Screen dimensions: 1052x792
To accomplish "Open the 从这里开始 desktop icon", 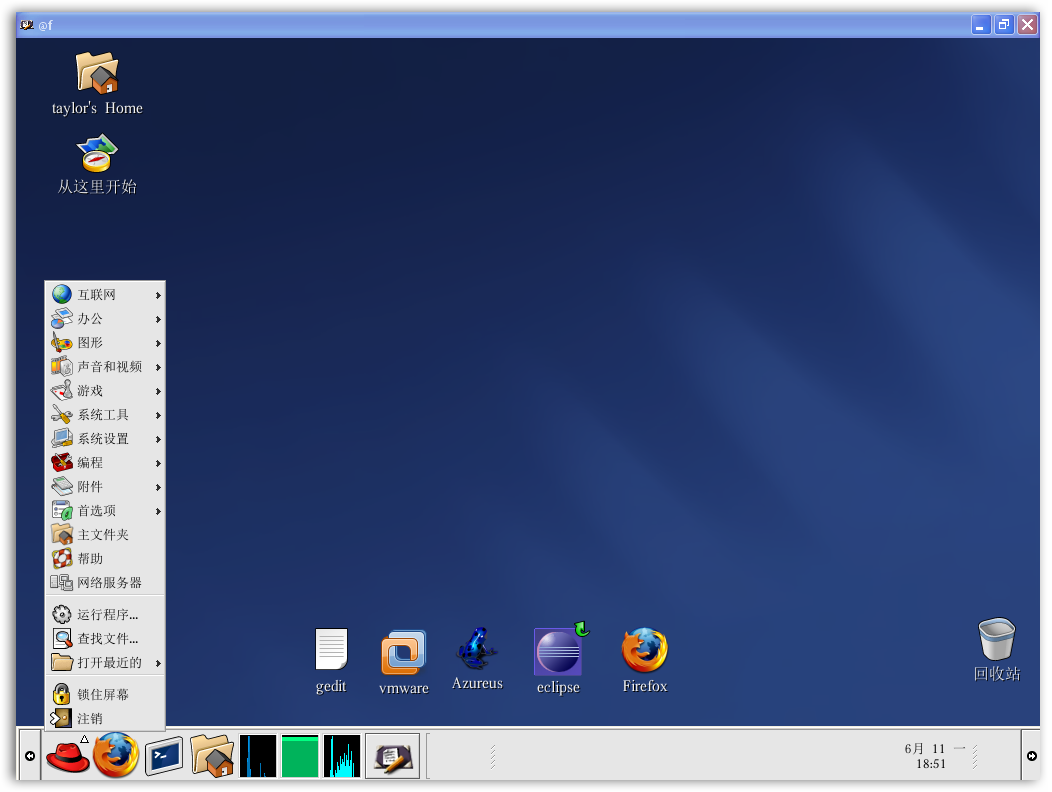I will click(x=96, y=155).
